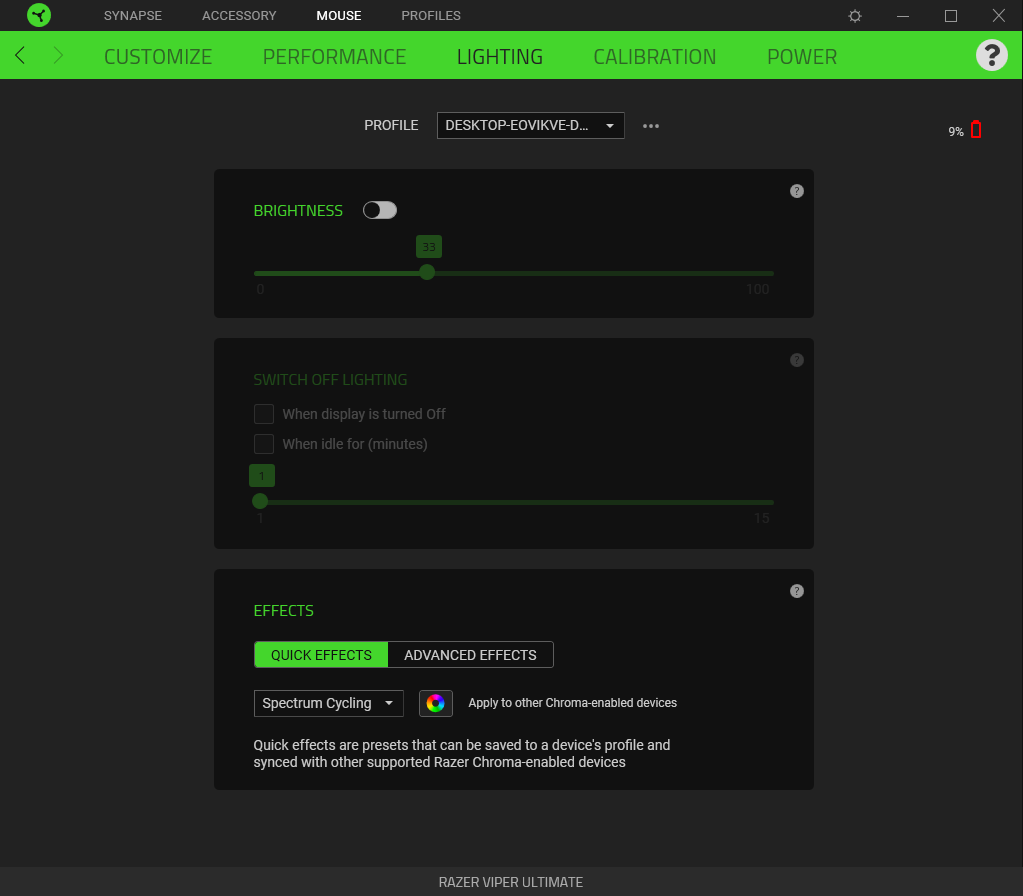Maximize the Razer Synapse window
The width and height of the screenshot is (1023, 896).
click(x=951, y=16)
